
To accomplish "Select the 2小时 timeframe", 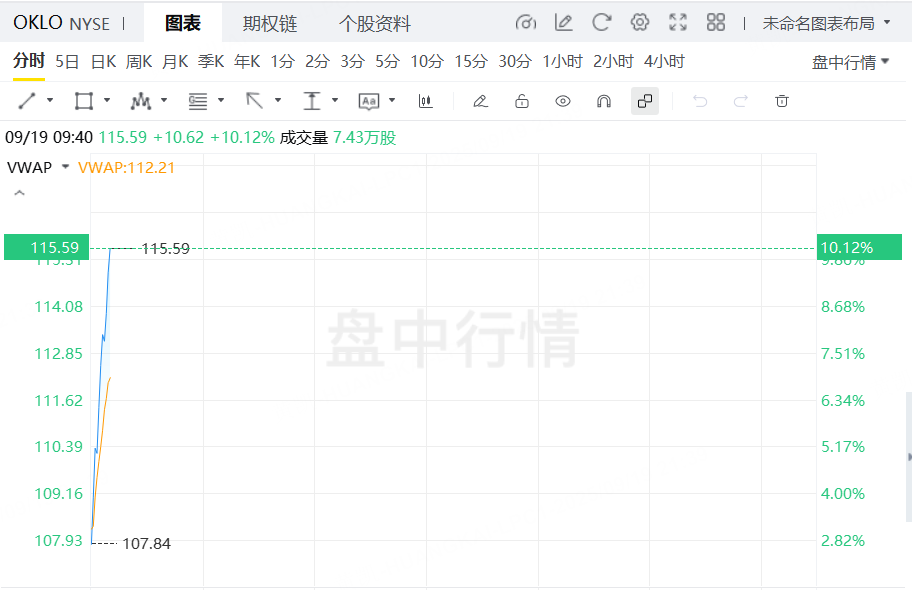I will point(613,61).
